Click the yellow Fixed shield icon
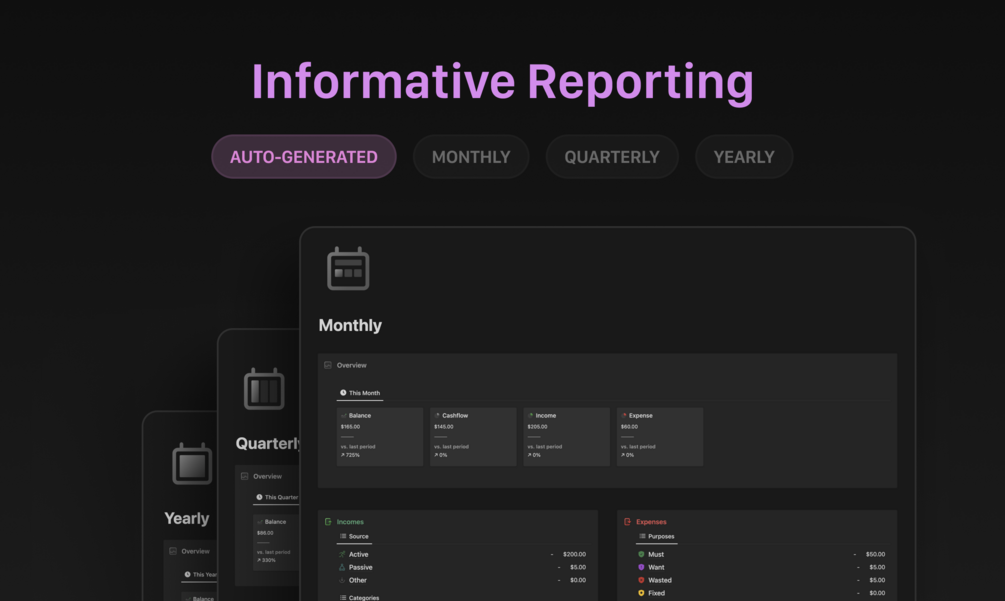Screen dimensions: 1005x601 (641, 593)
